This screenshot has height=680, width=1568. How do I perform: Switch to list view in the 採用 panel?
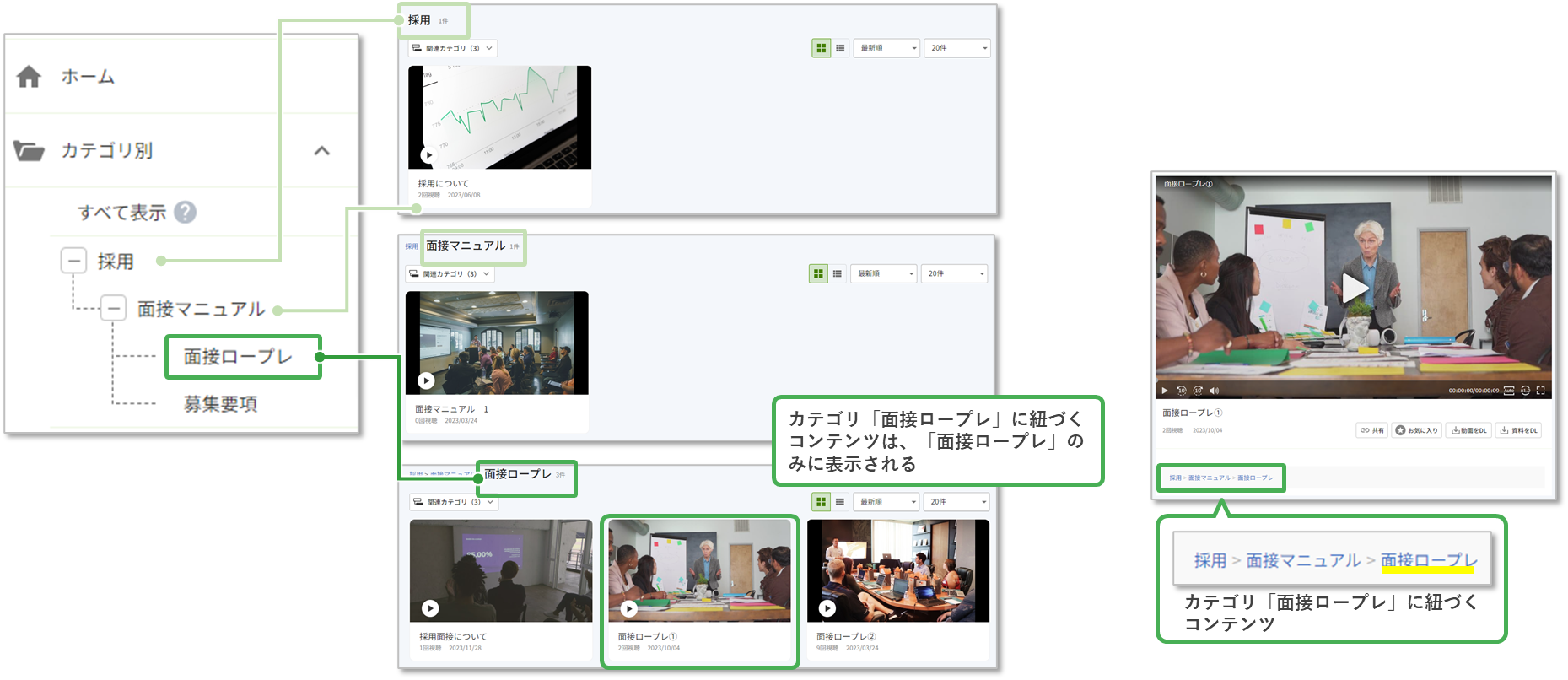coord(840,48)
